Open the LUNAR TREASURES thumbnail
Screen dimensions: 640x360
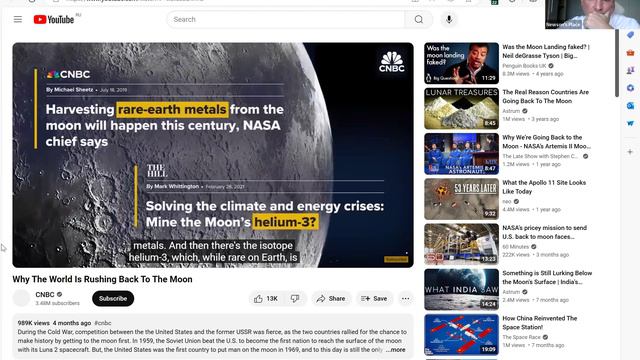click(461, 109)
